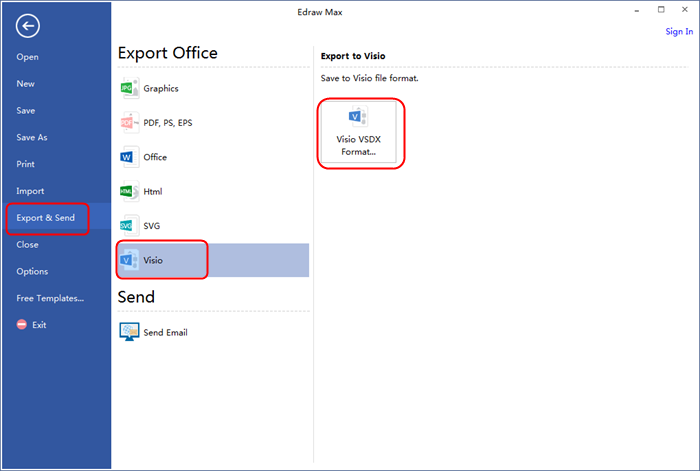The width and height of the screenshot is (700, 471).
Task: Select Save As in the sidebar
Action: (x=32, y=137)
